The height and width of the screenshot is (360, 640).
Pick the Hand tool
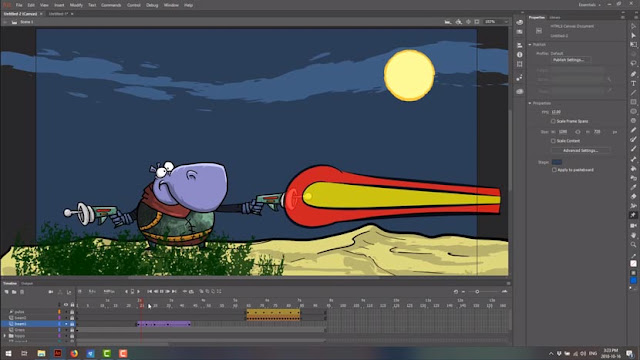(633, 236)
